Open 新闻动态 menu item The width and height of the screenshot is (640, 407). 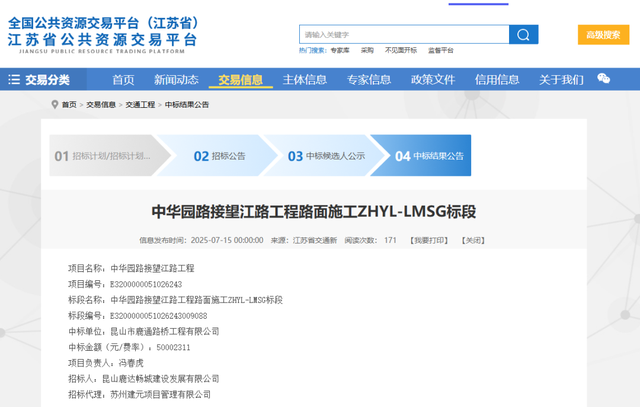tap(175, 80)
